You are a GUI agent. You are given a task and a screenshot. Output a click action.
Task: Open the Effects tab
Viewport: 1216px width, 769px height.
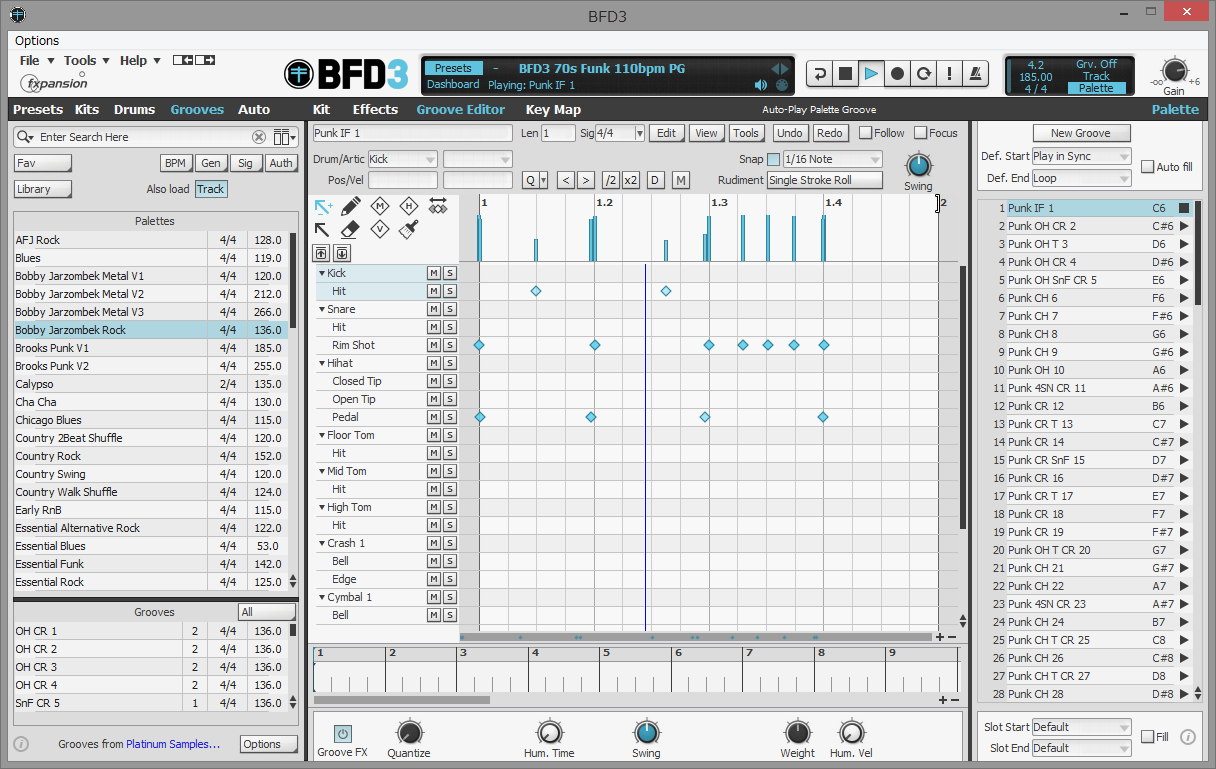click(375, 110)
